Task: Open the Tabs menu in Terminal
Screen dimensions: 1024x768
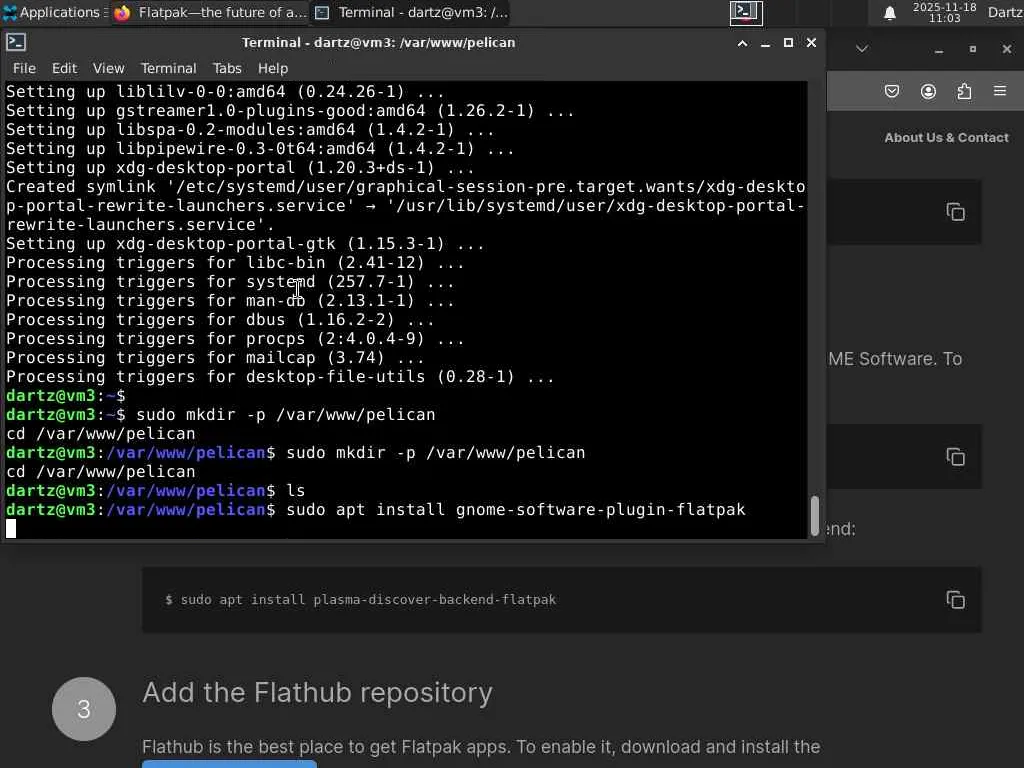Action: coord(227,68)
